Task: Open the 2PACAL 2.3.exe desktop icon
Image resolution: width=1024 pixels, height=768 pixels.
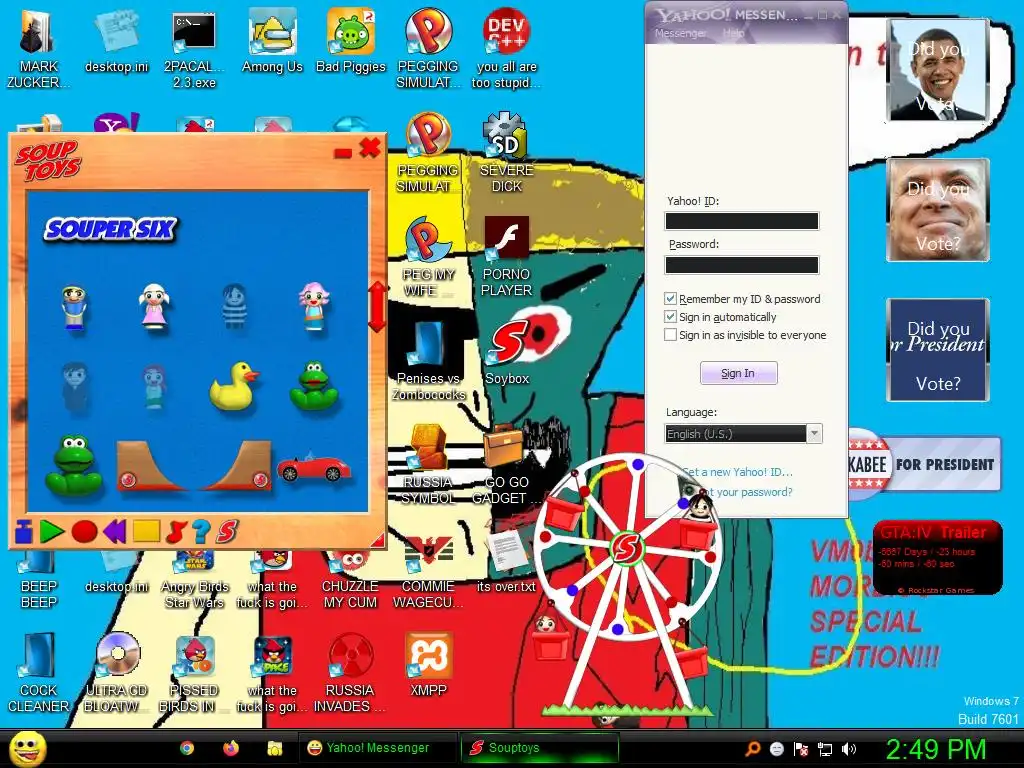Action: tap(194, 51)
